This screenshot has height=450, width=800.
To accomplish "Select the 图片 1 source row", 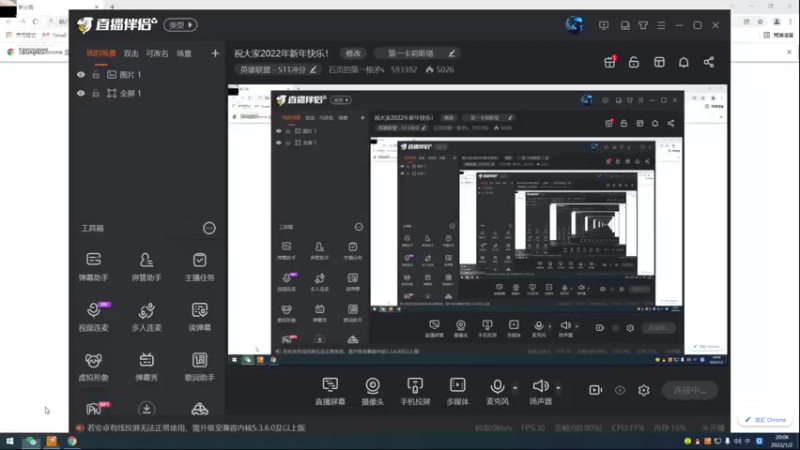I will [147, 74].
